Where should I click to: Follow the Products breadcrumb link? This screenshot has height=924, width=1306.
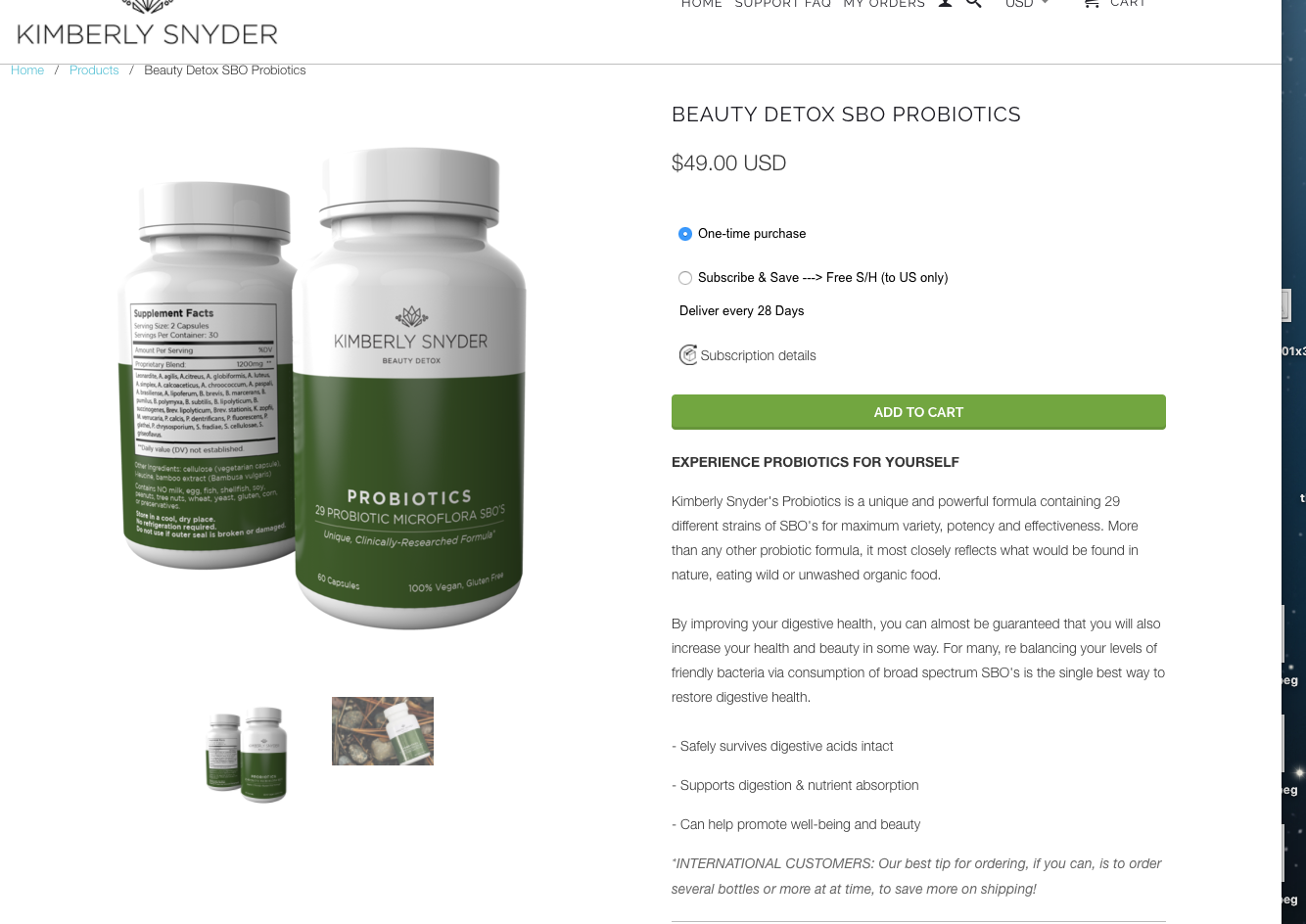[x=94, y=70]
